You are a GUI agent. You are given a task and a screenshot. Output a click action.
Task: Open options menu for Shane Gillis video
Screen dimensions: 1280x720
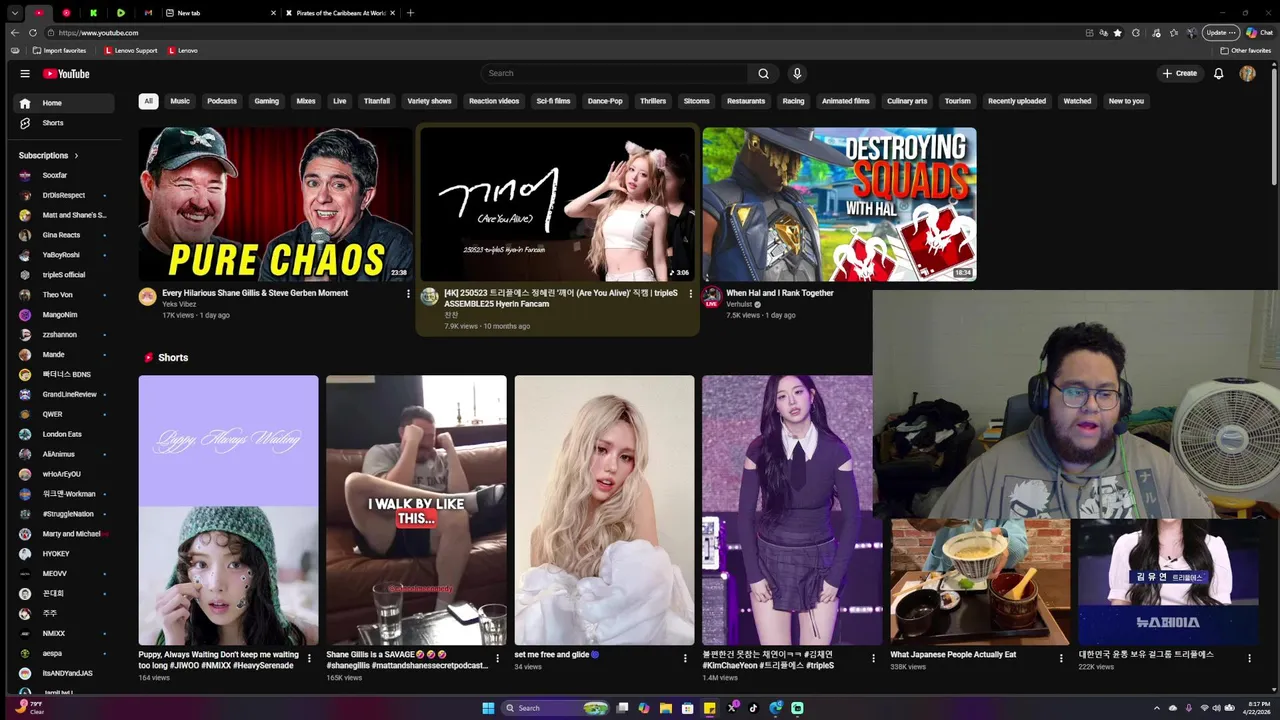pos(408,294)
